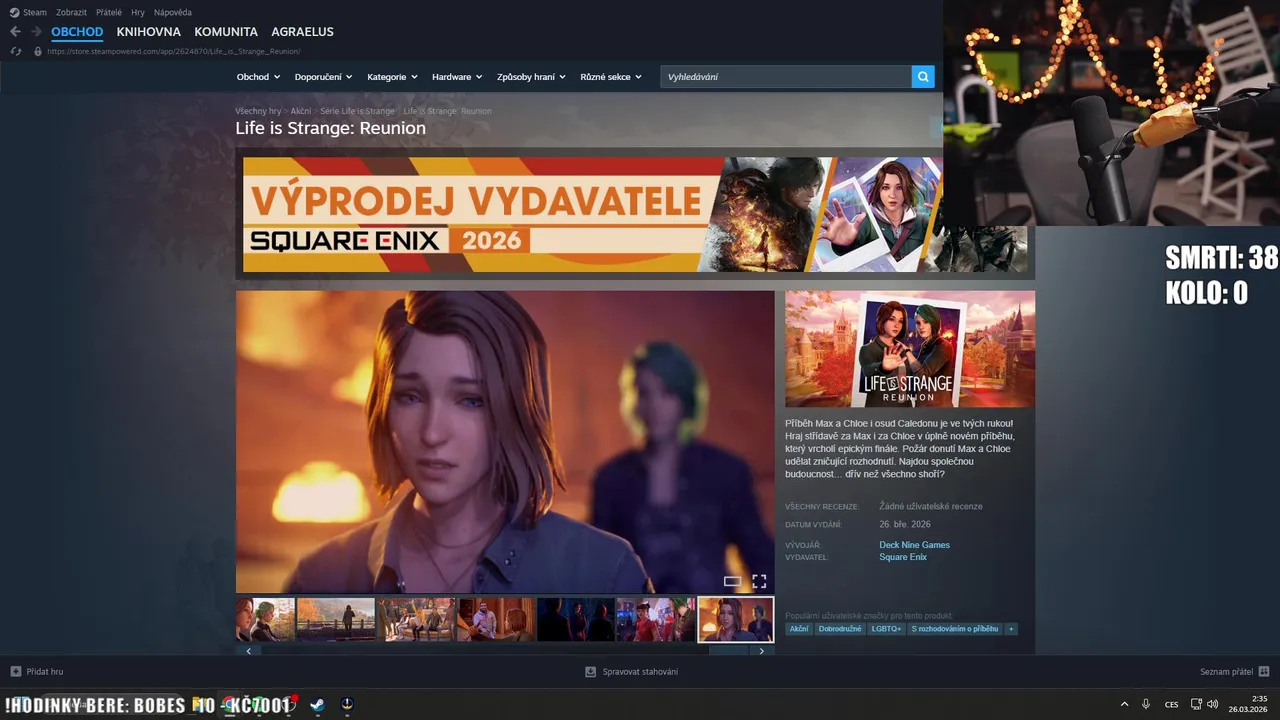Open network status in system tray
The width and height of the screenshot is (1280, 720).
click(1197, 705)
